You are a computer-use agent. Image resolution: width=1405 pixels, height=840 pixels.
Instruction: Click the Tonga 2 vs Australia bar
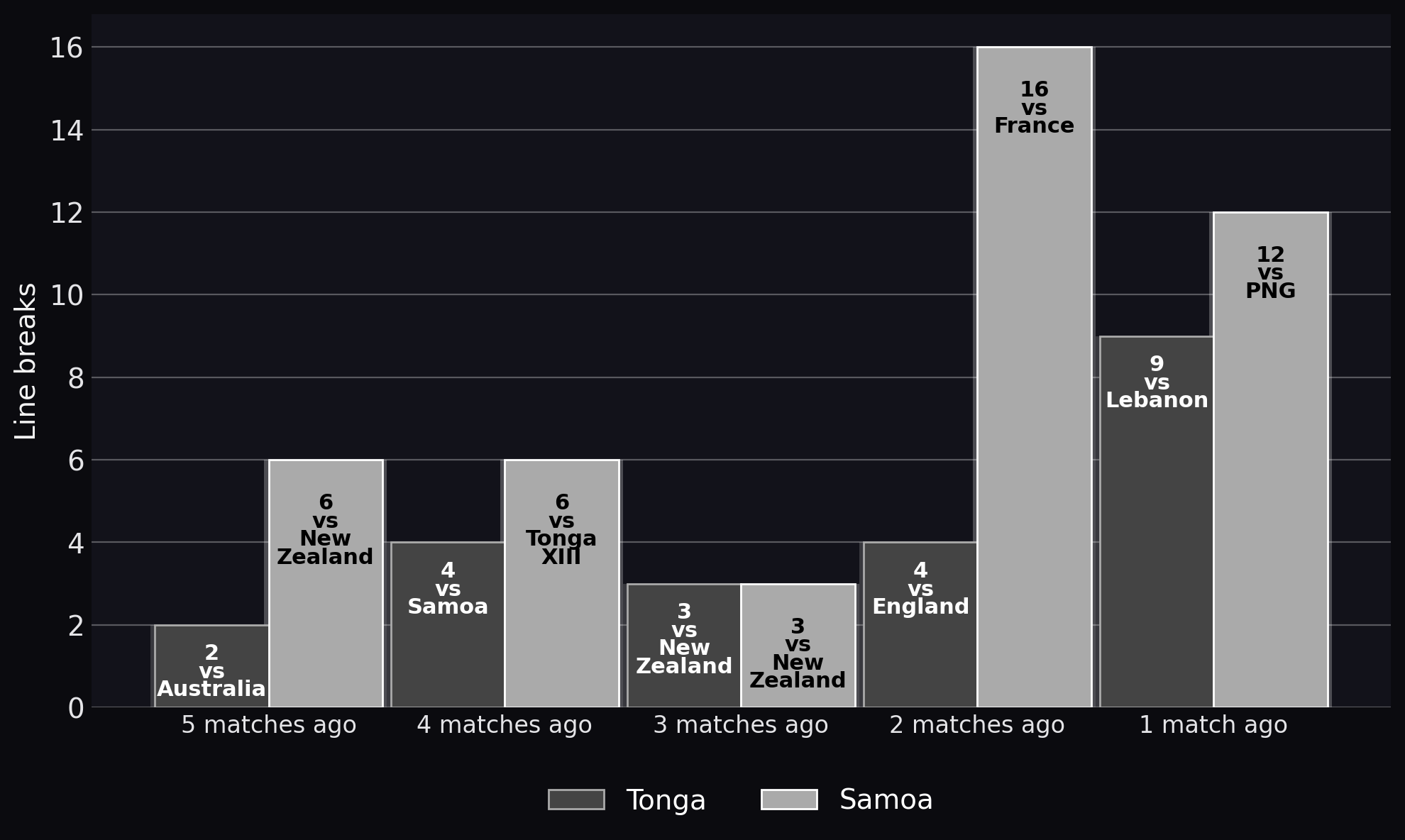point(211,666)
